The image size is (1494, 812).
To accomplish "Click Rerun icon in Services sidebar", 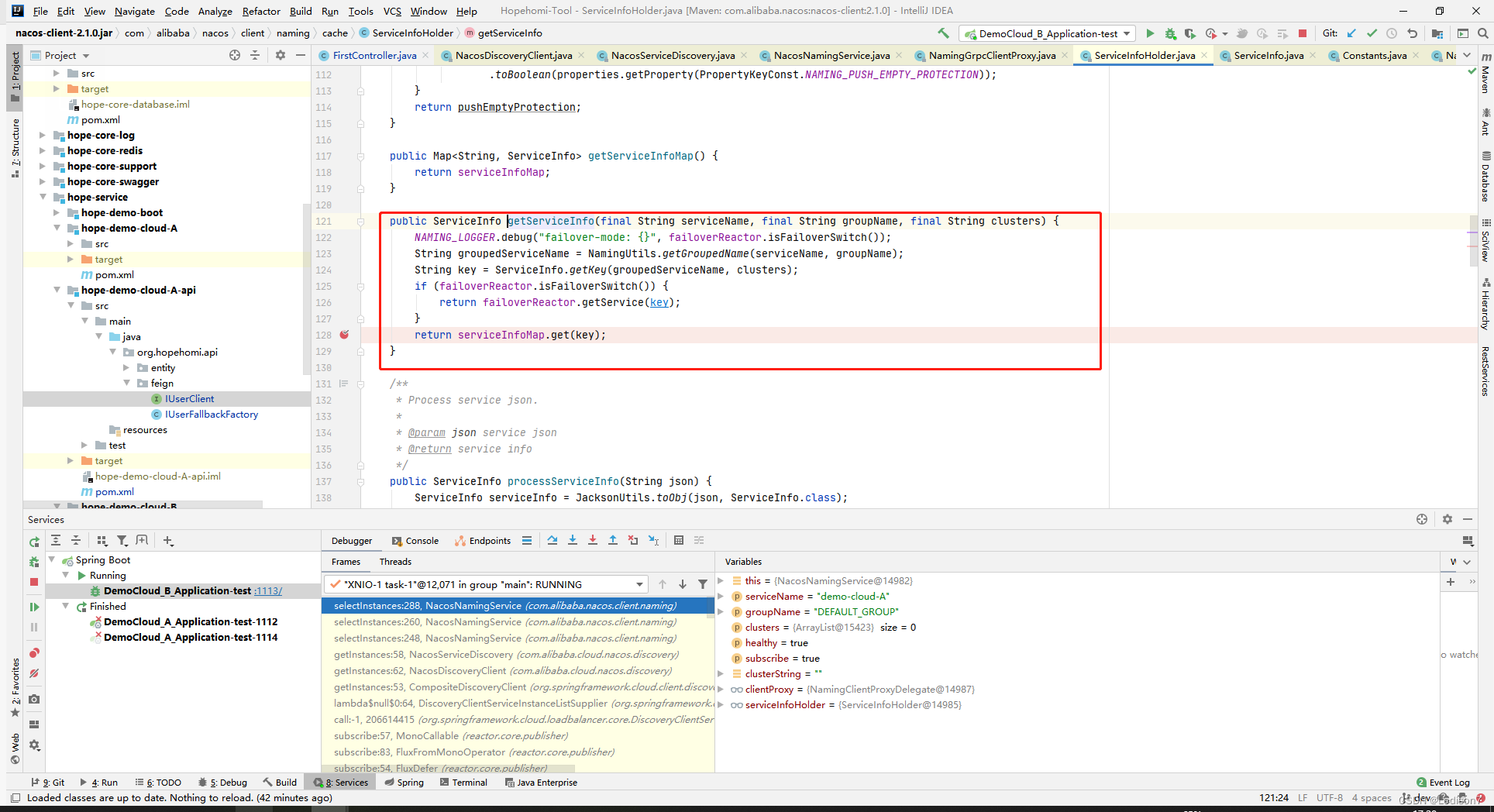I will tap(34, 542).
